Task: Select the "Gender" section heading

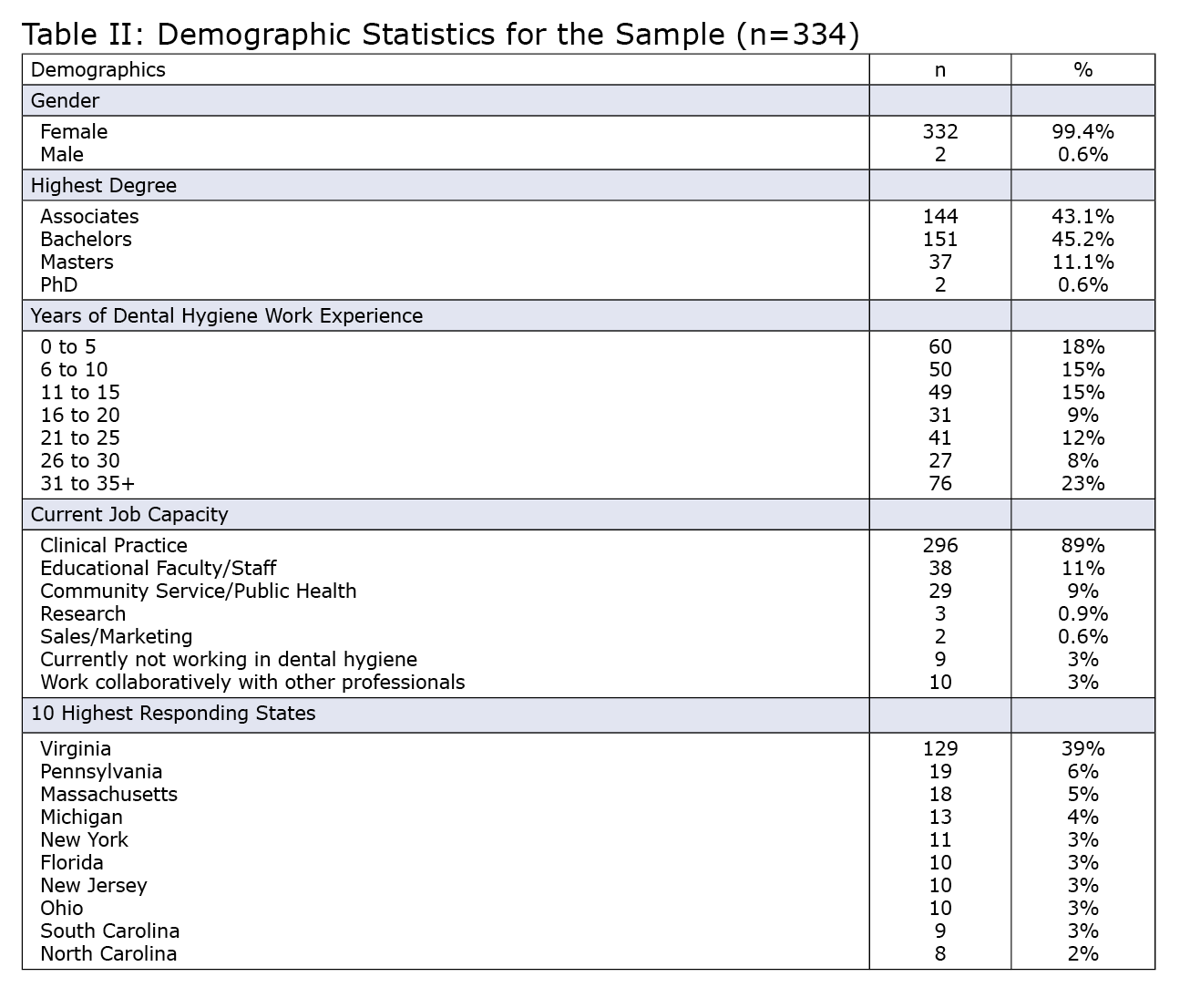Action: pos(65,101)
